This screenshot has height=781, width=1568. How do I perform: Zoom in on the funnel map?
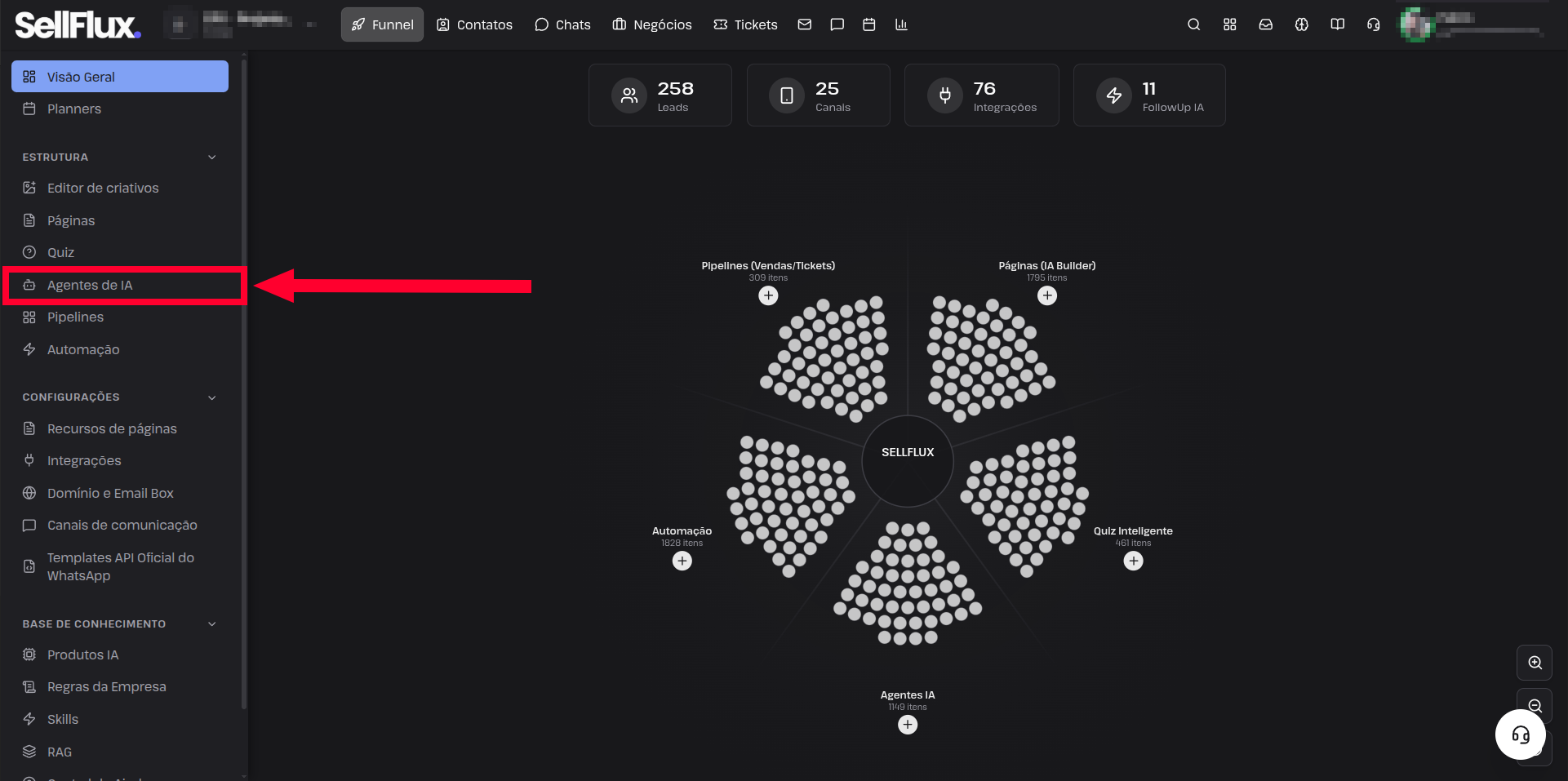pyautogui.click(x=1535, y=663)
